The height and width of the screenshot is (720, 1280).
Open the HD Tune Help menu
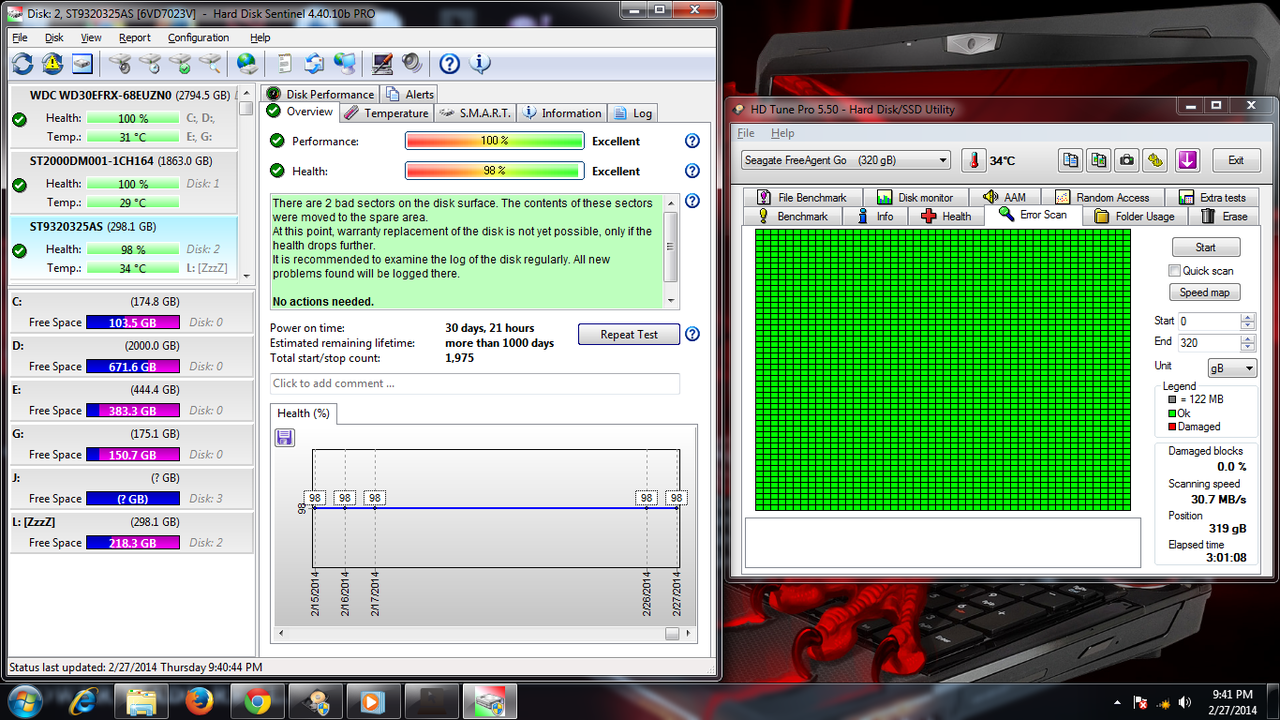783,133
